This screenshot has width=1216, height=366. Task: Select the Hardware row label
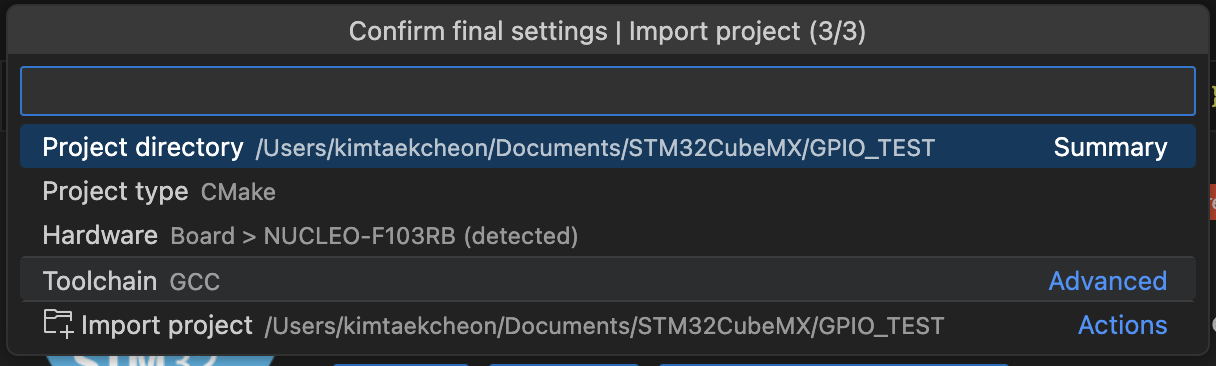coord(100,235)
